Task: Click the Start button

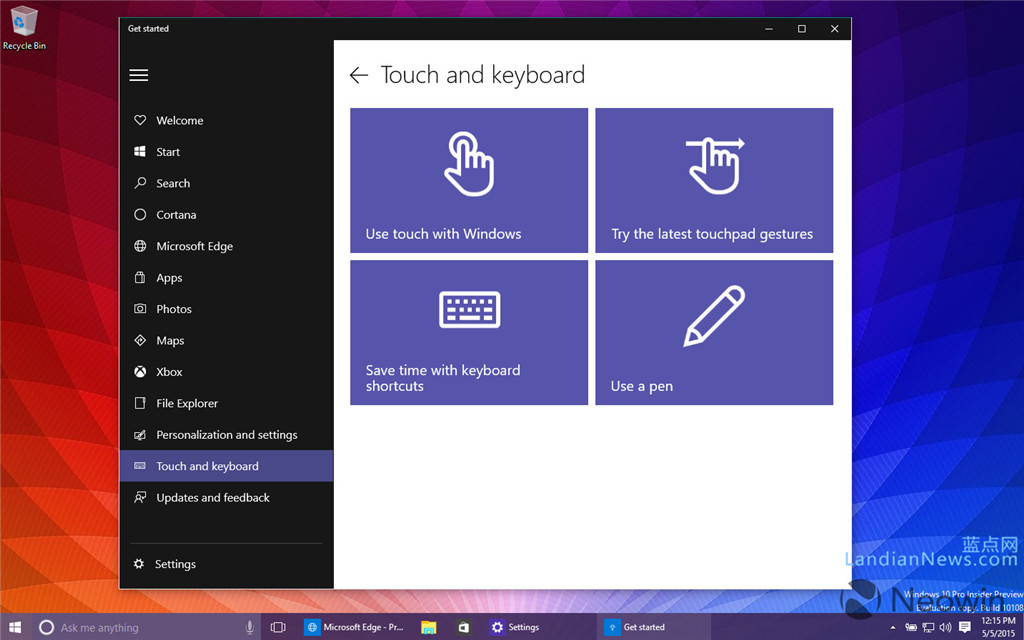Action: point(14,627)
